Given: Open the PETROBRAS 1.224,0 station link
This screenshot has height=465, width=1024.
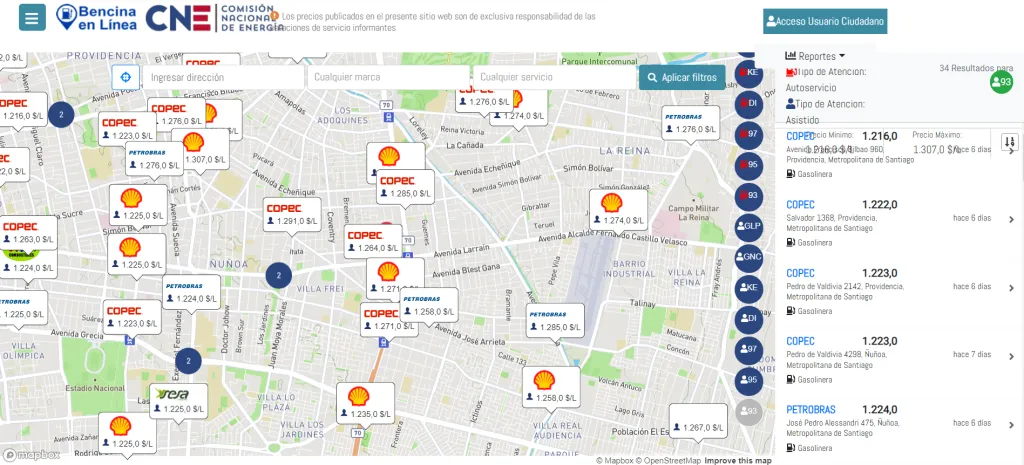Looking at the screenshot, I should click(x=810, y=410).
